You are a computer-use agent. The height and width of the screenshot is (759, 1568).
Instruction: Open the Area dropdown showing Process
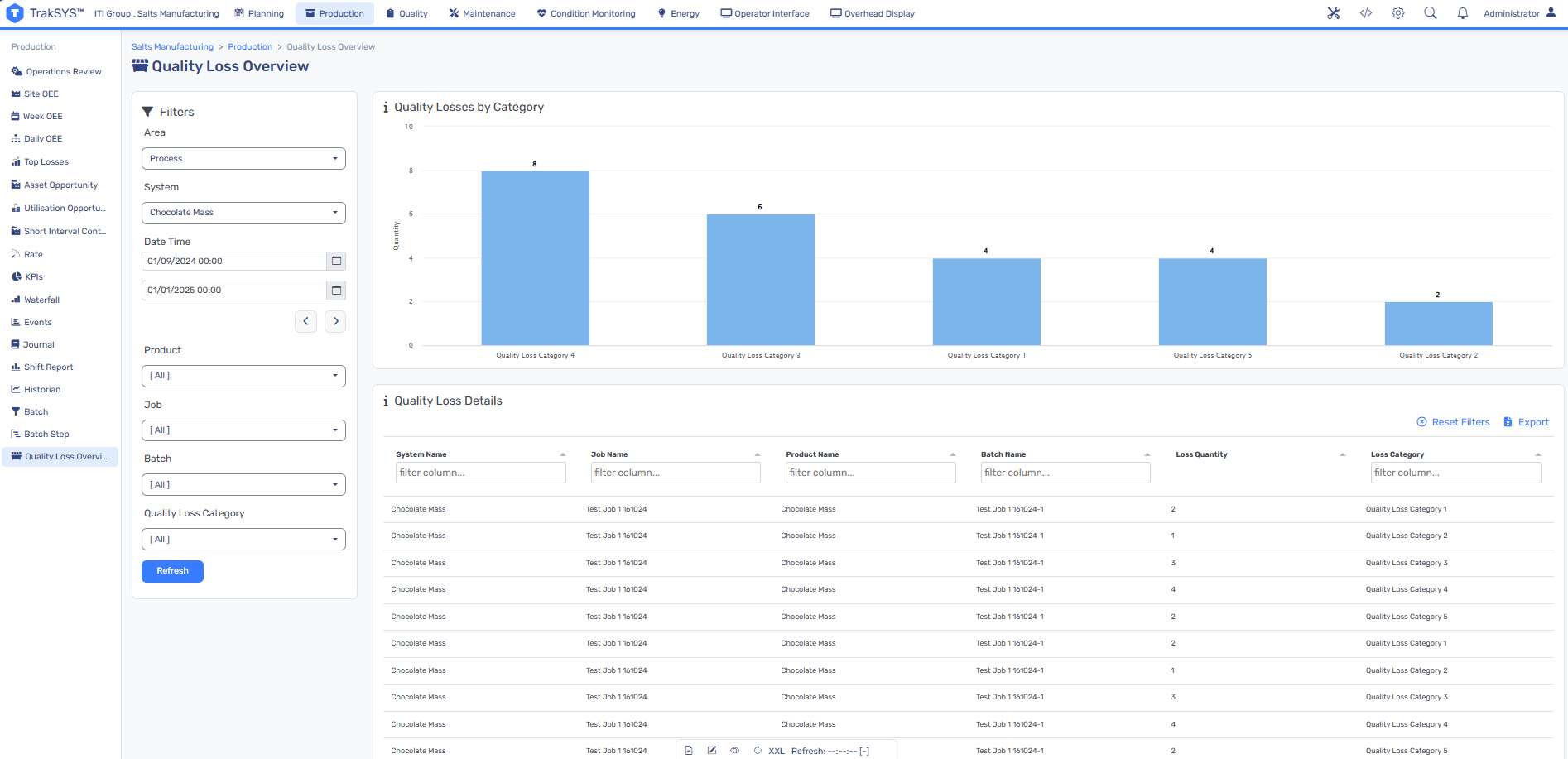click(x=243, y=159)
